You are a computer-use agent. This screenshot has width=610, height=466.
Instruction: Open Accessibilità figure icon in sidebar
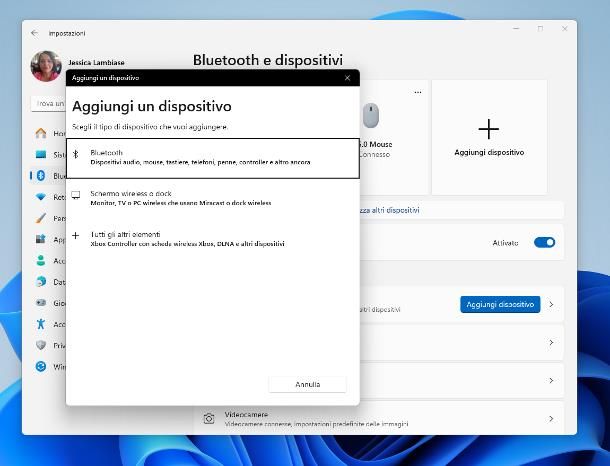coord(41,324)
